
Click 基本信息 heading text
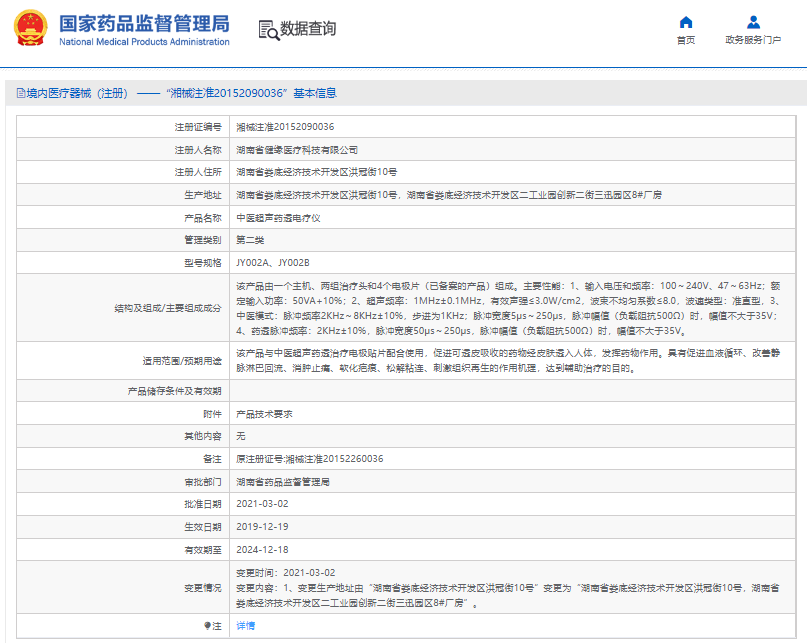pos(315,93)
